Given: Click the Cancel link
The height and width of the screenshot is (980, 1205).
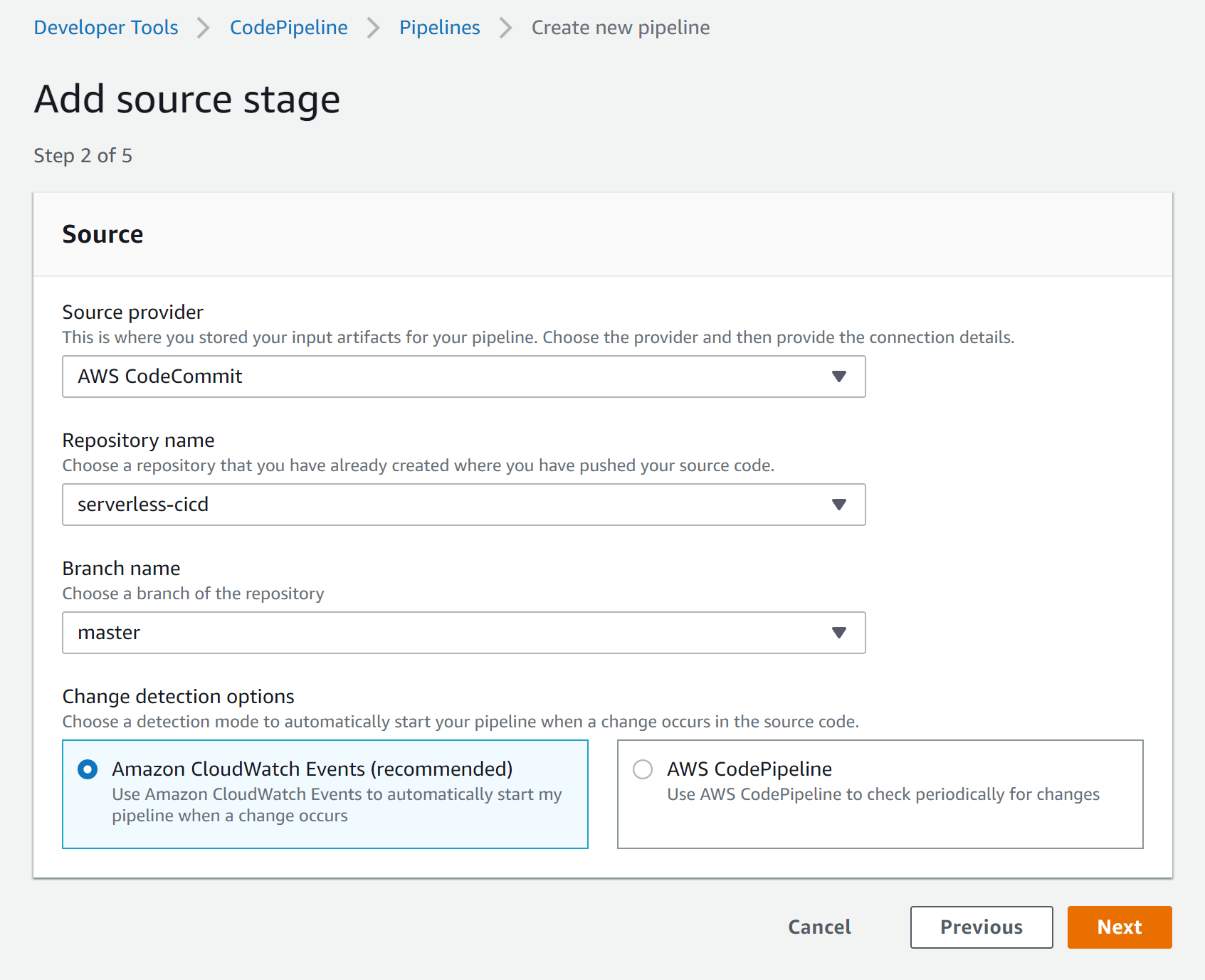Looking at the screenshot, I should pyautogui.click(x=819, y=927).
